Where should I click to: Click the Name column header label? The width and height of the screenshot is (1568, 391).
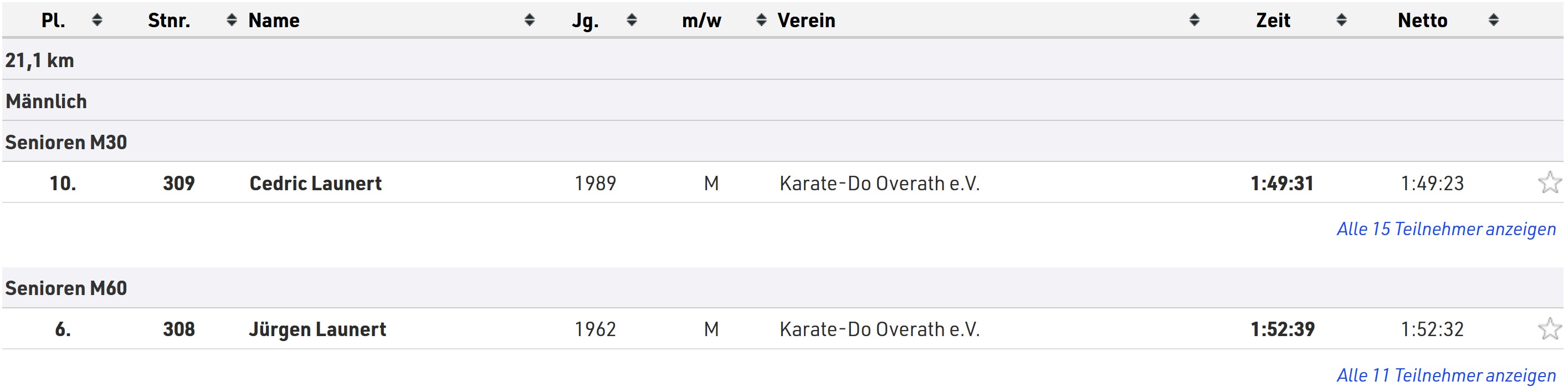[x=274, y=20]
